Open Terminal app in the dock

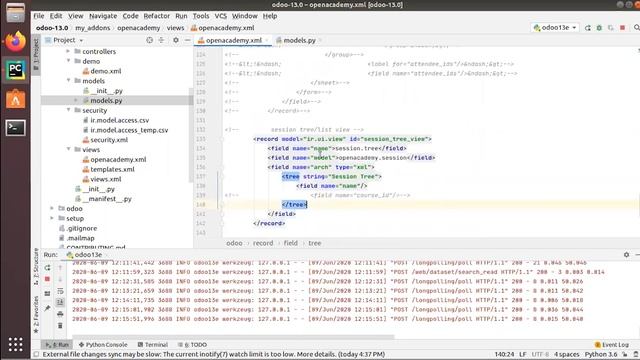click(x=16, y=128)
